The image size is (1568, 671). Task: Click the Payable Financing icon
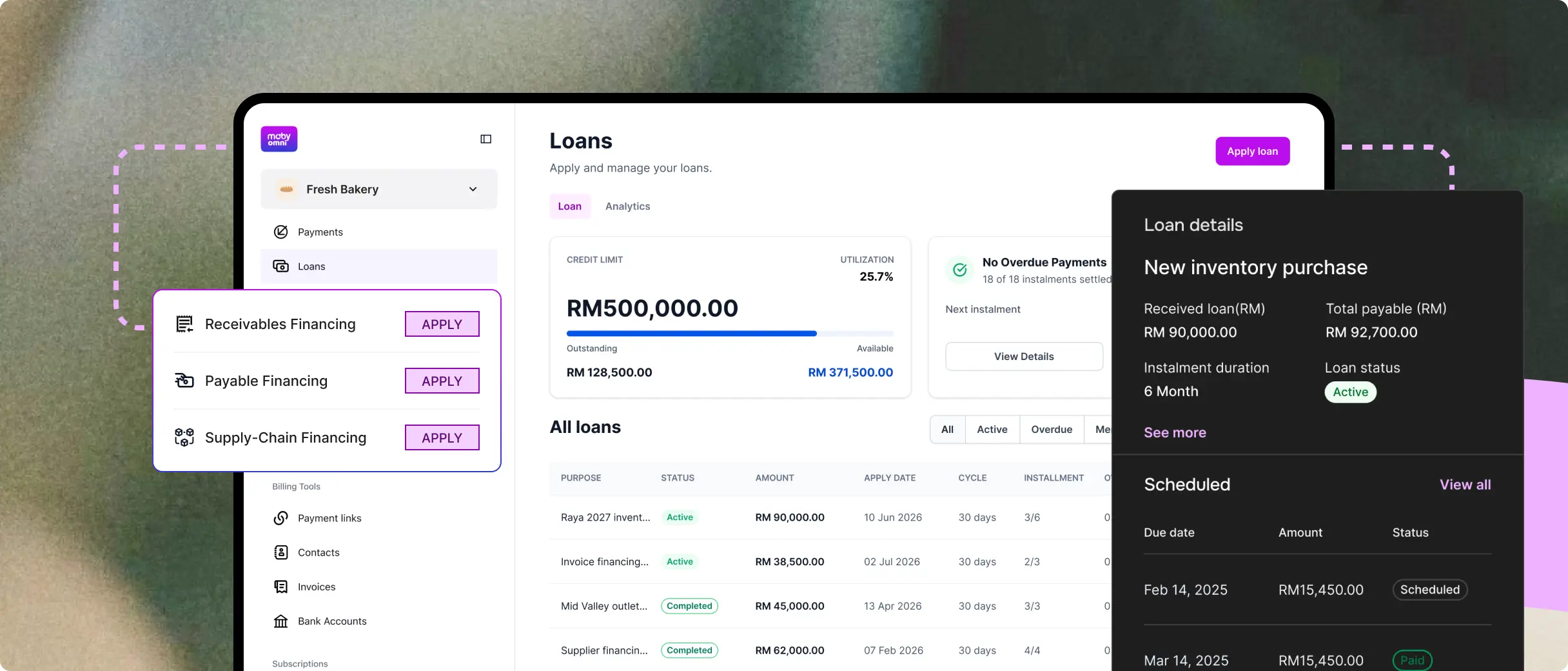[184, 381]
